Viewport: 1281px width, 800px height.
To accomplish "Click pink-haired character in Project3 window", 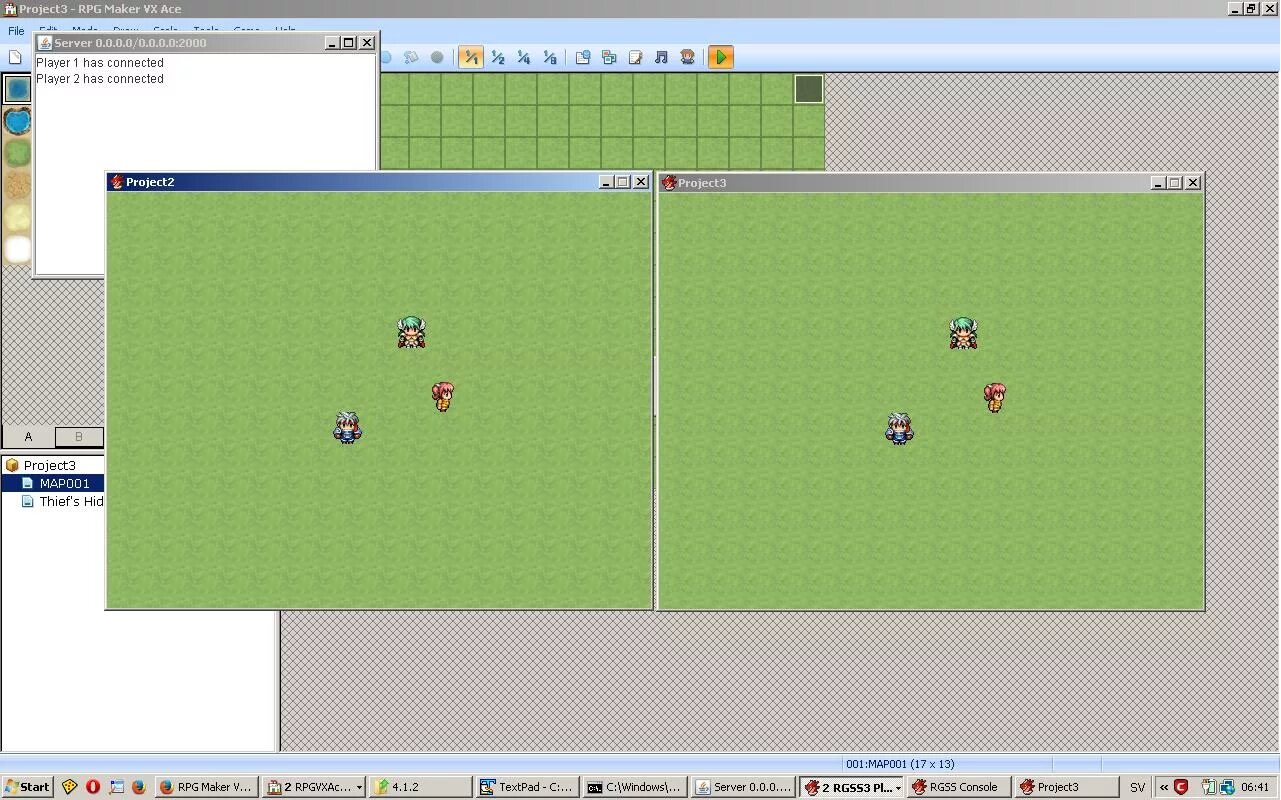I will pos(994,397).
